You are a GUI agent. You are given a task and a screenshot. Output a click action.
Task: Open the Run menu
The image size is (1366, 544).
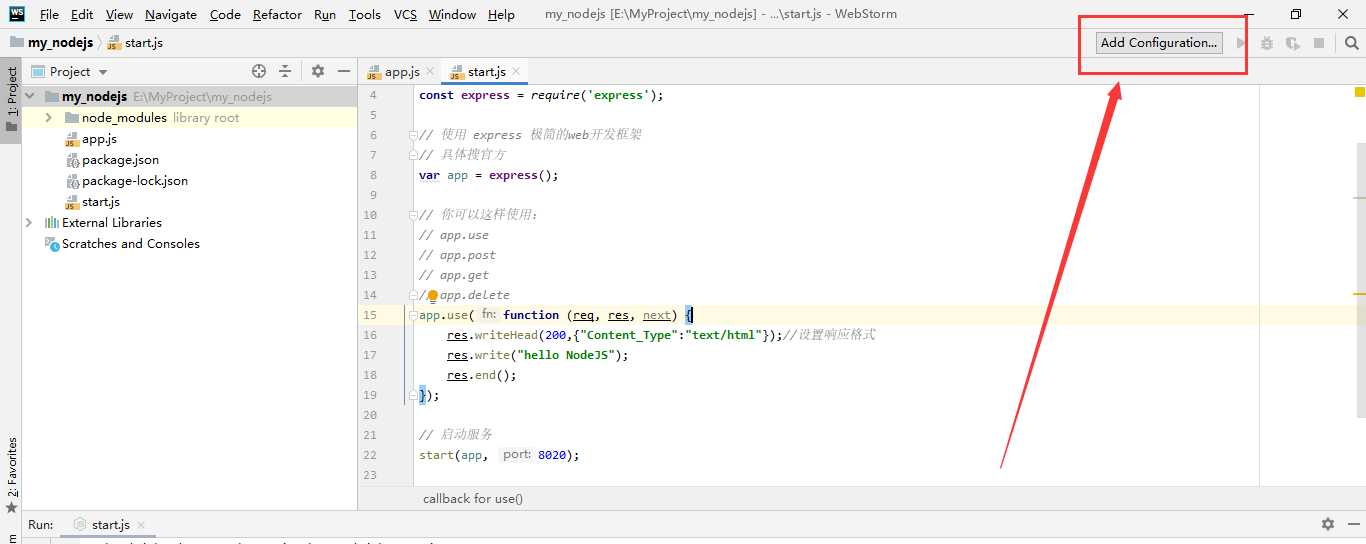[324, 14]
